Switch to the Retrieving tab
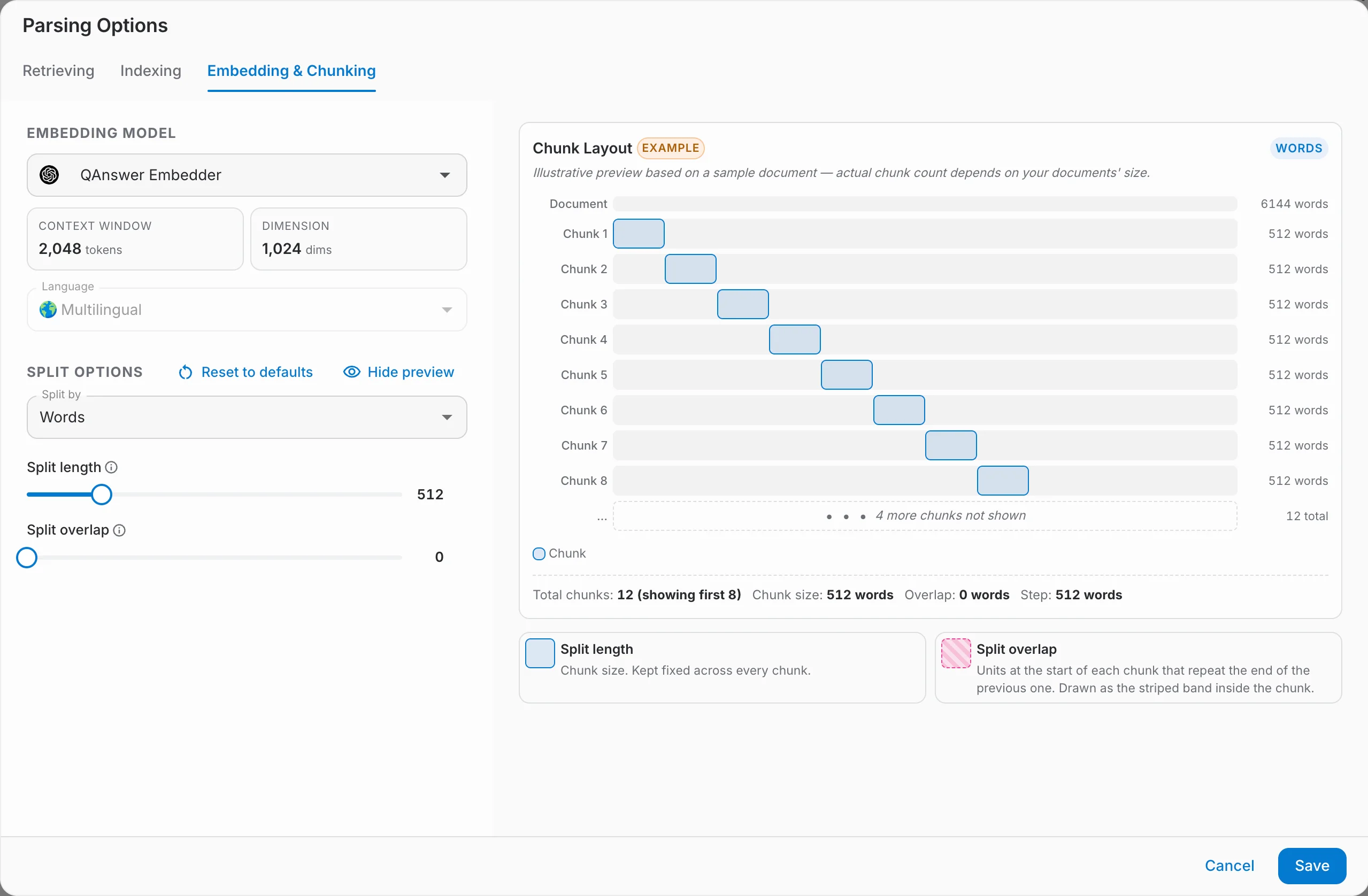Screen dimensions: 1368x896 coord(58,71)
